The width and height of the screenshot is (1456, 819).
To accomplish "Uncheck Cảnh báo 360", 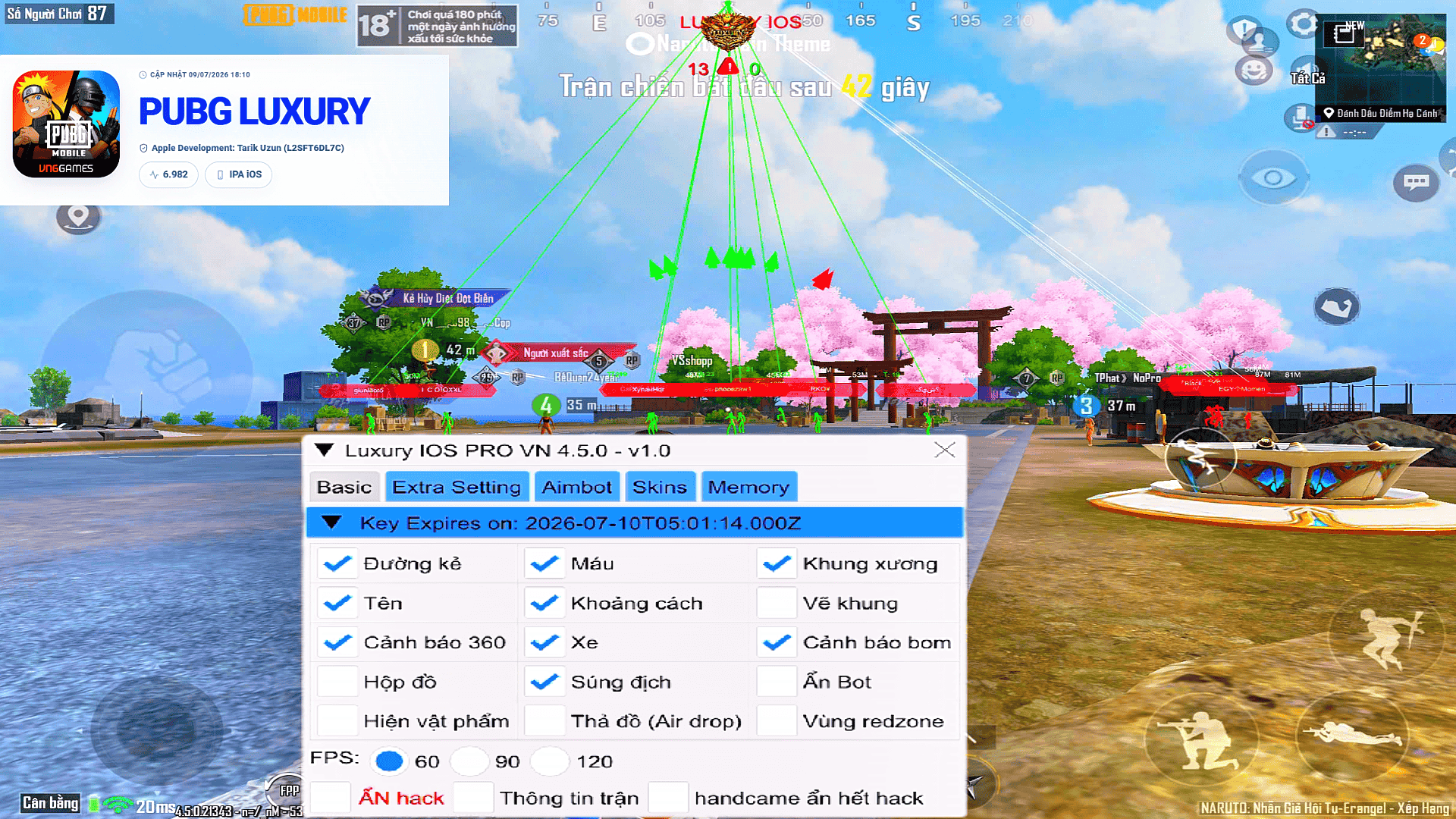I will click(x=337, y=642).
